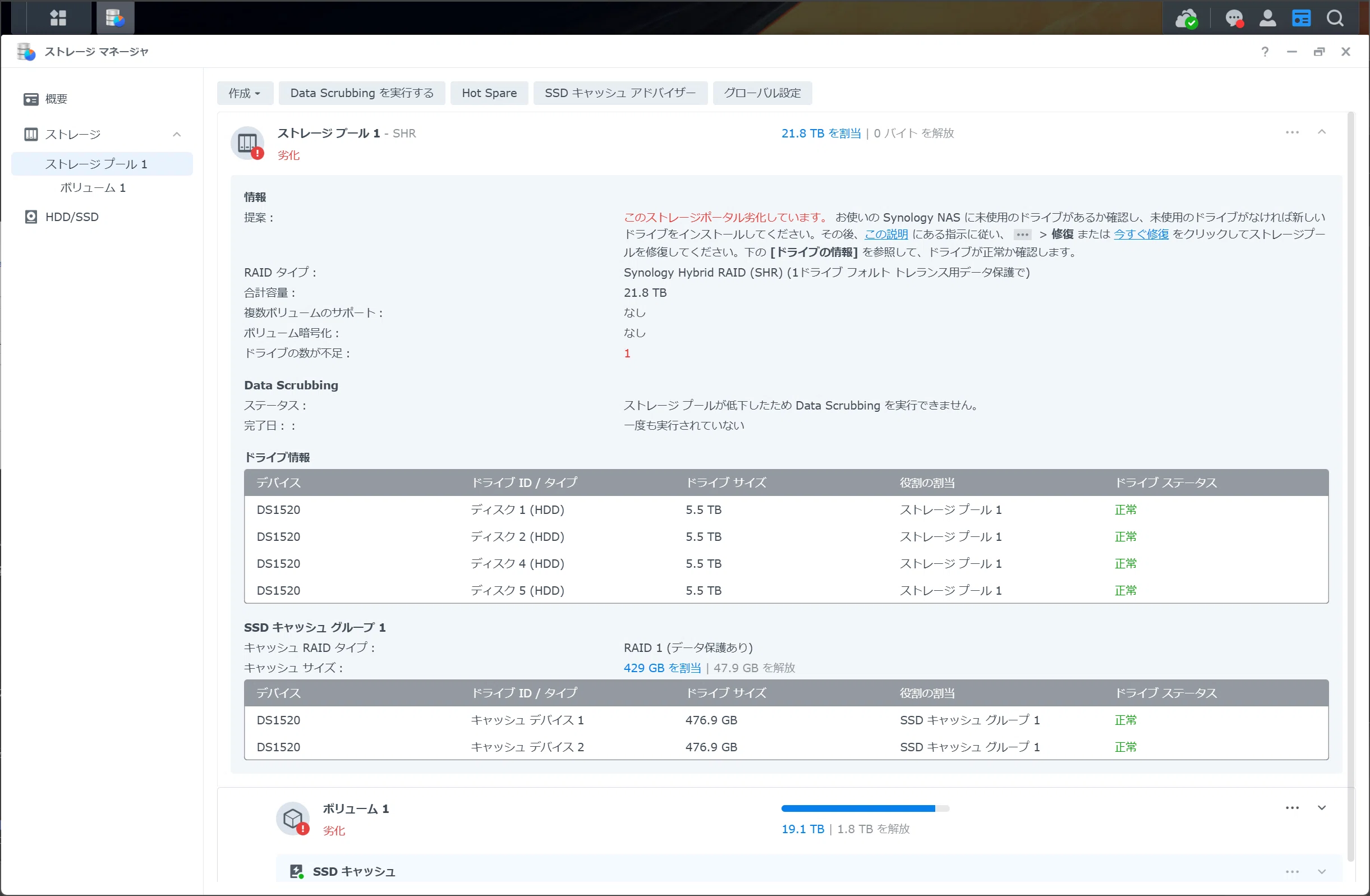Select ストレージ プール 1 in sidebar
Viewport: 1370px width, 896px height.
click(x=102, y=164)
